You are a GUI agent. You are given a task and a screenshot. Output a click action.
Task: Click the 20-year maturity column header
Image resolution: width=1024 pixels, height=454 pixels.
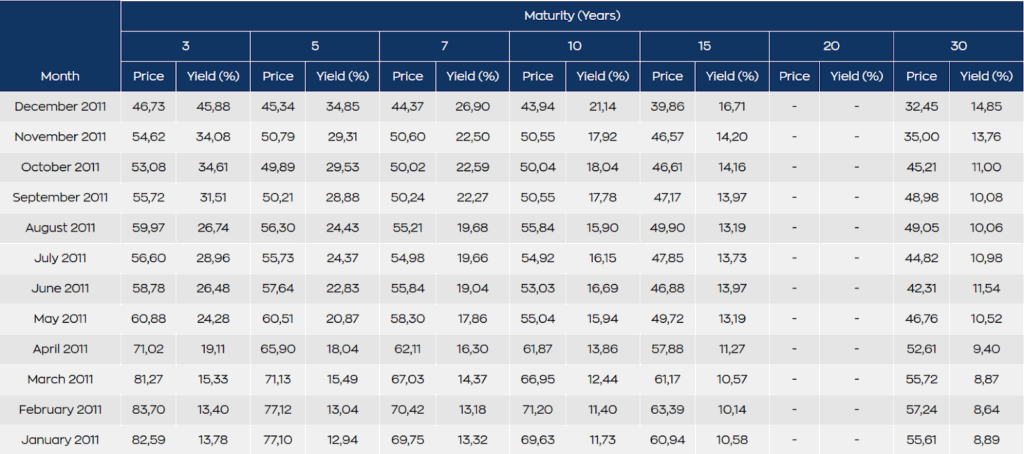tap(831, 46)
